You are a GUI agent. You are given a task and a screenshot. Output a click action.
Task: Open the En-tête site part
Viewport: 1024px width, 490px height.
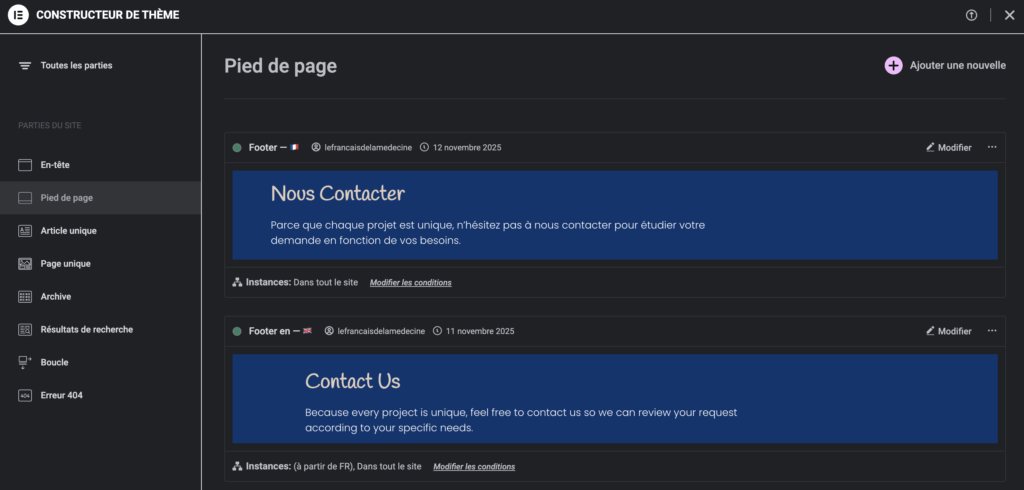pyautogui.click(x=54, y=164)
